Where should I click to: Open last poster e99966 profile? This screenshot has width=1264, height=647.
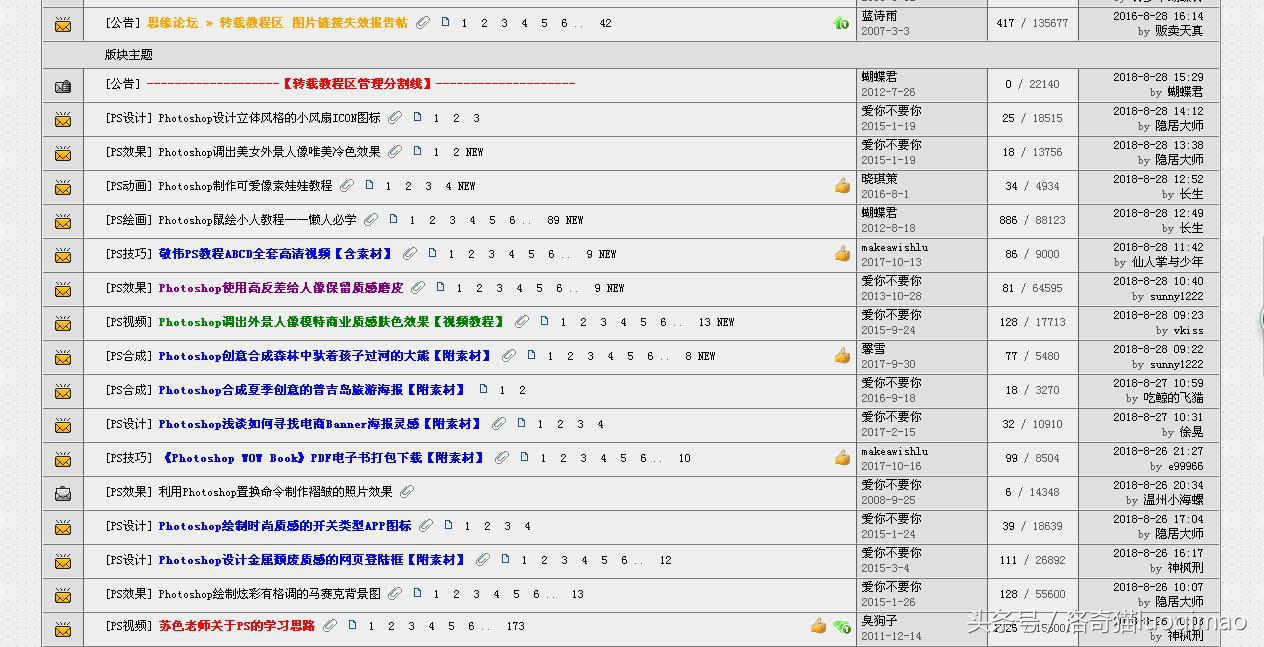point(1185,466)
